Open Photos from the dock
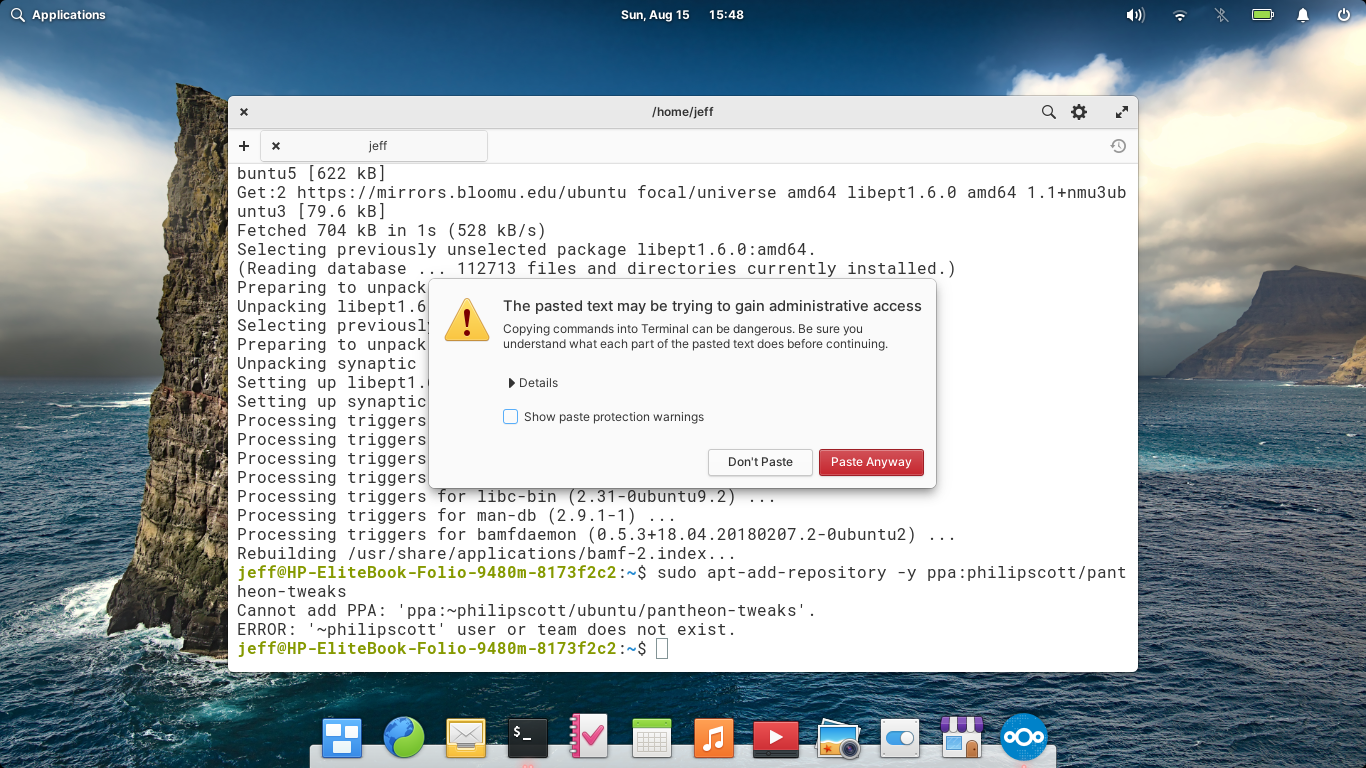The width and height of the screenshot is (1366, 768). [x=838, y=738]
